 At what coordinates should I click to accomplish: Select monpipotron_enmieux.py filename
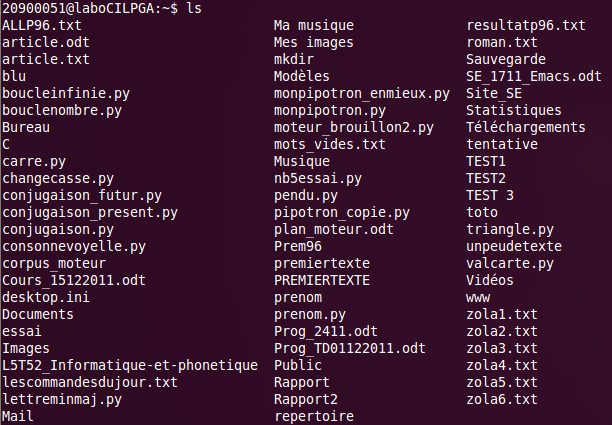coord(362,94)
